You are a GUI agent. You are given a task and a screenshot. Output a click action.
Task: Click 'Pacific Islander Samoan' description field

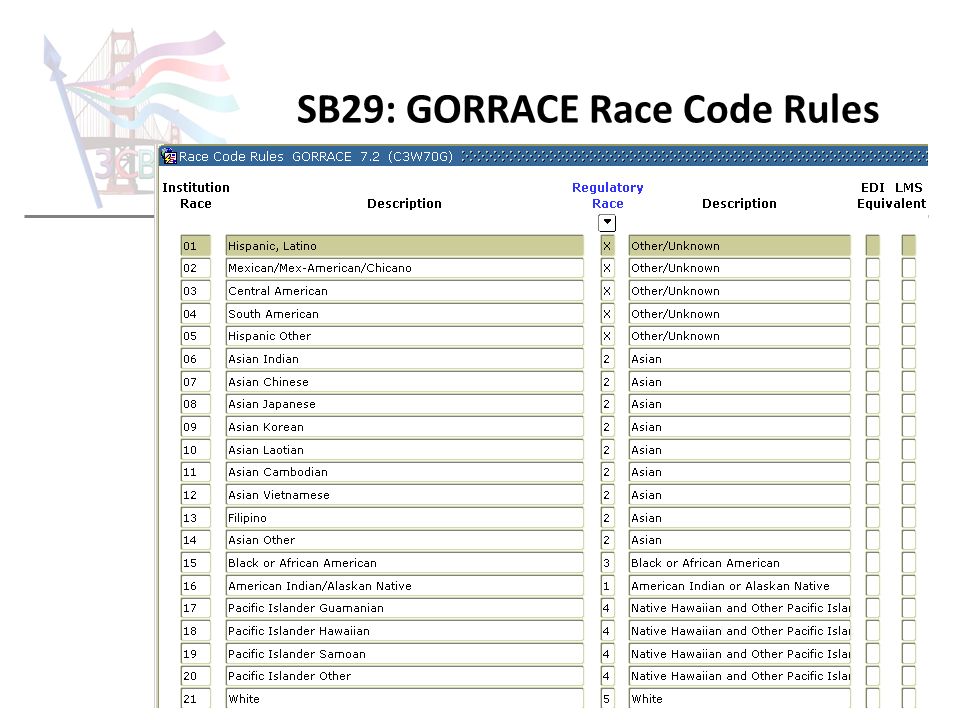click(405, 653)
